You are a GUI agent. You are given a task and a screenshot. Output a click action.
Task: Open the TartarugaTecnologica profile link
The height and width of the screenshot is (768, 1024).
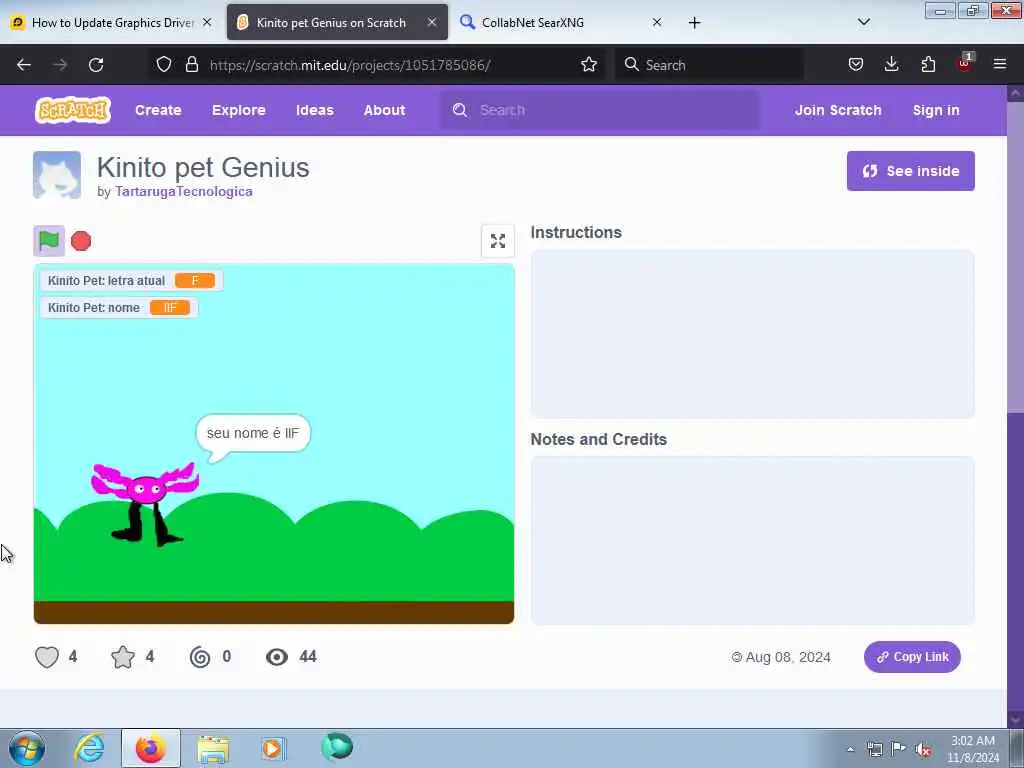[x=184, y=191]
